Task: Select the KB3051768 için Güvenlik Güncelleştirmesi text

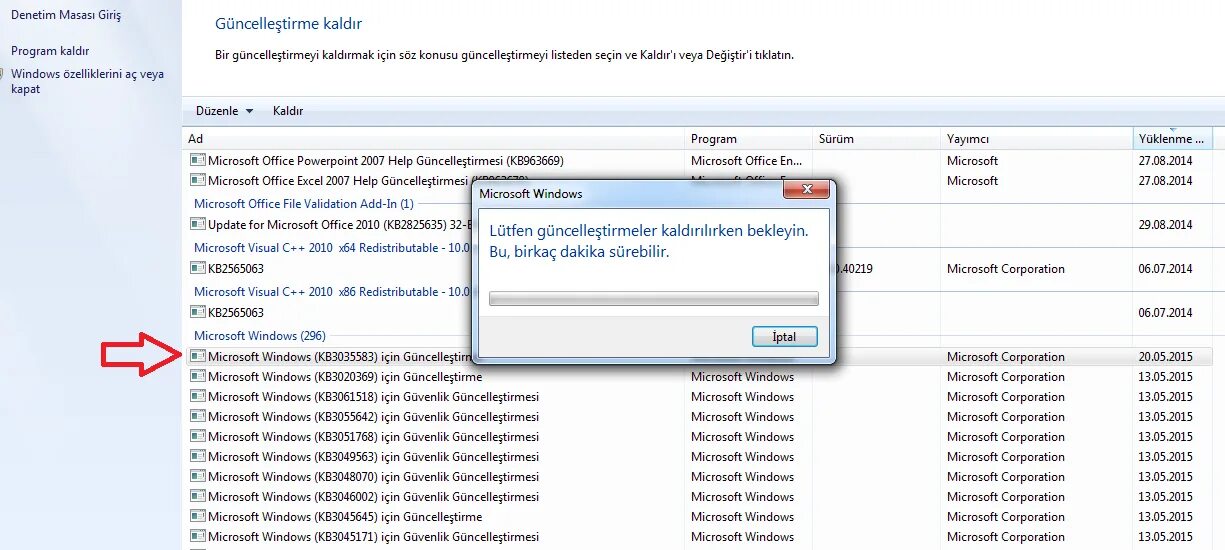Action: click(373, 437)
